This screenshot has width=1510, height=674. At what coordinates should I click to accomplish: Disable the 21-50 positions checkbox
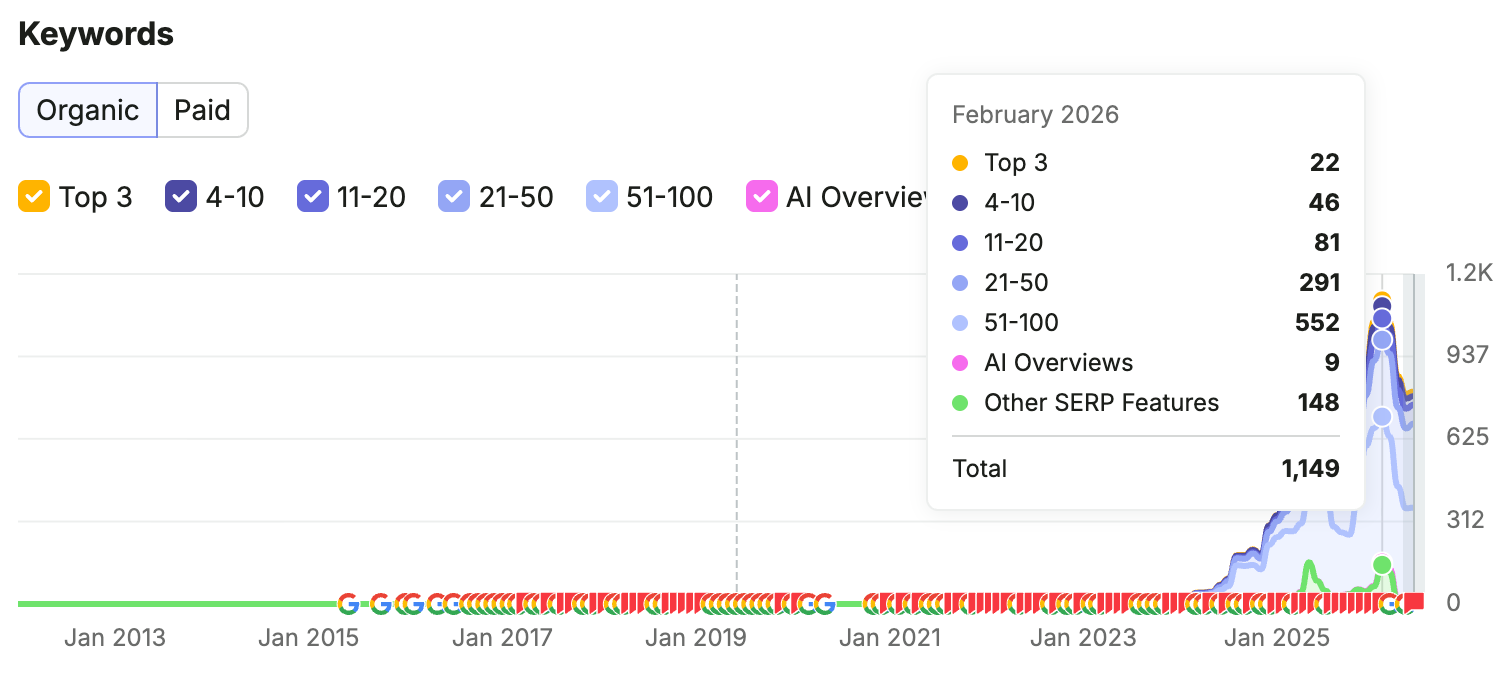tap(454, 197)
